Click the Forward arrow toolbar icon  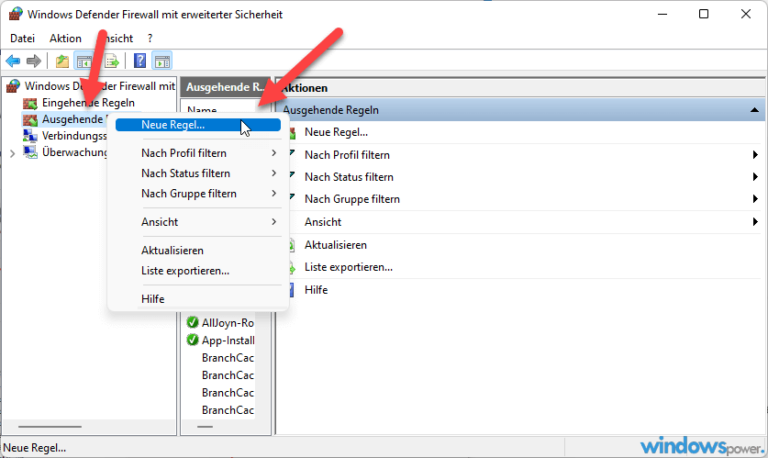tap(34, 61)
